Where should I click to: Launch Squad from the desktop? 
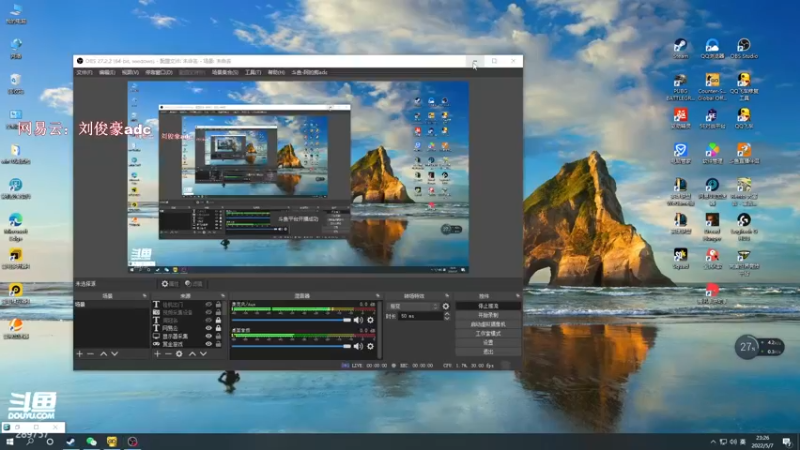(680, 259)
